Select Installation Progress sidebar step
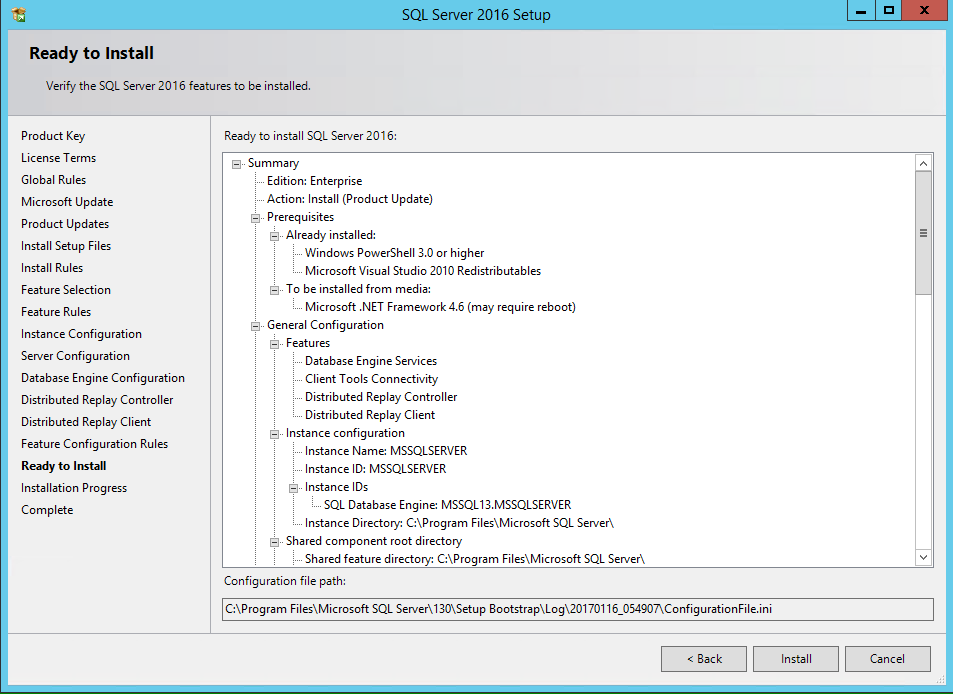 pos(74,487)
